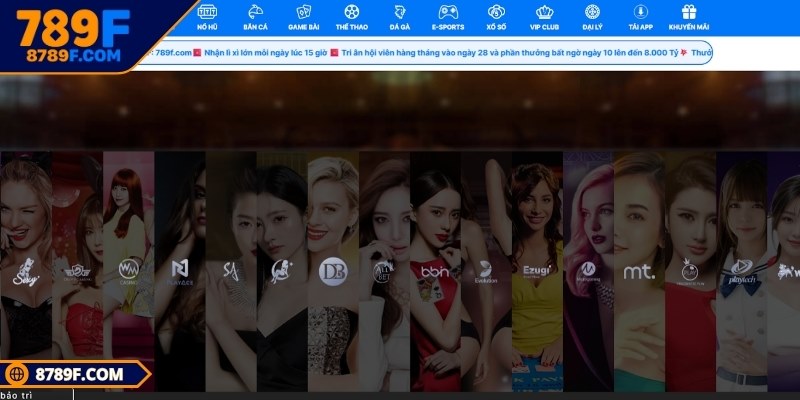
Task: Open the mt. provider logo
Action: [639, 272]
